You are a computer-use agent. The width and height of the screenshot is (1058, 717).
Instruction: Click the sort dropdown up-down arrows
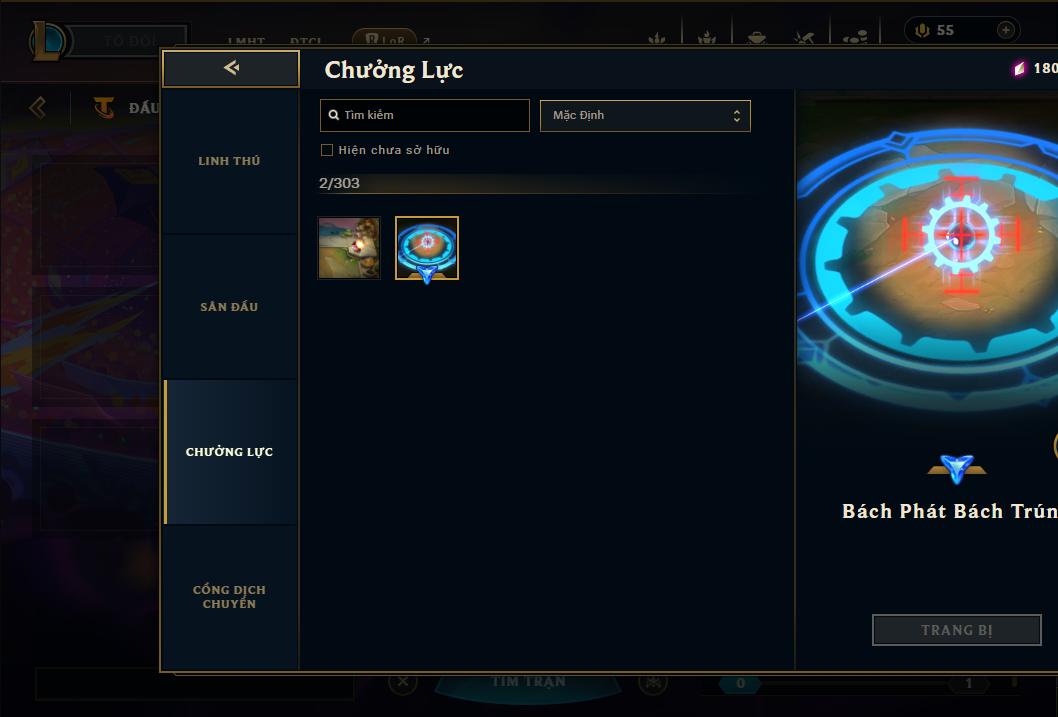(x=737, y=116)
